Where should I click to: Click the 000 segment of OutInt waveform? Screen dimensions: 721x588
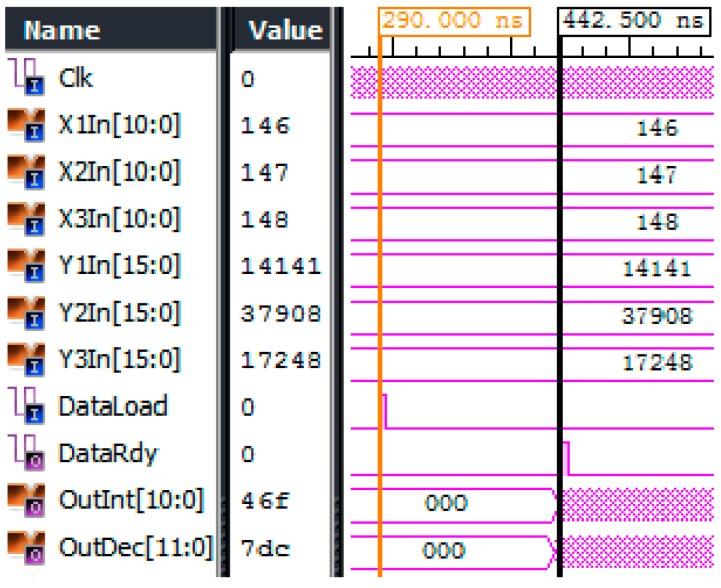click(446, 503)
